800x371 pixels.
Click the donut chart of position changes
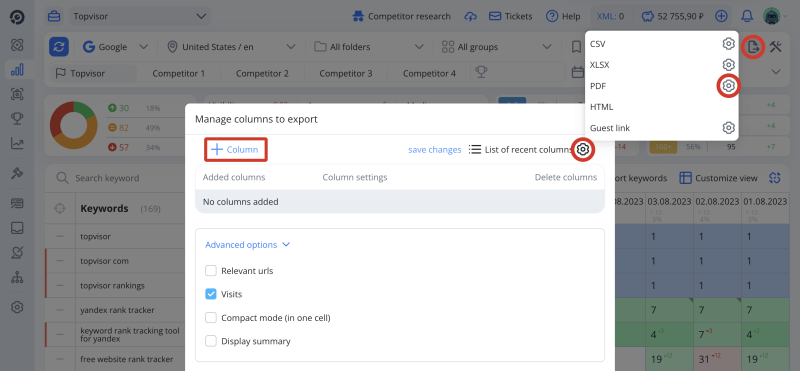coord(73,125)
